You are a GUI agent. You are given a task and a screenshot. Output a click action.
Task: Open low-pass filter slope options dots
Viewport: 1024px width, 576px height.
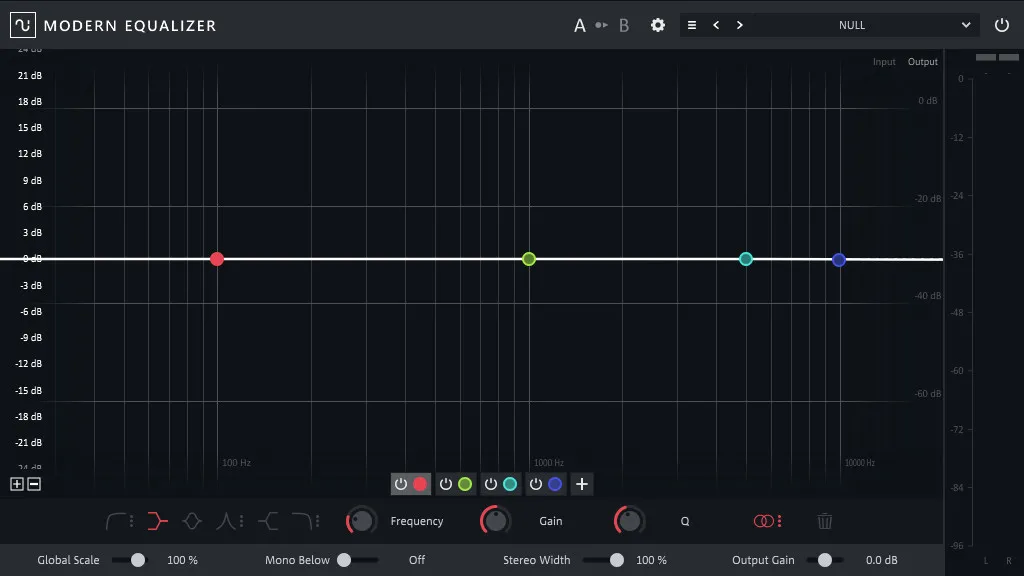coord(317,521)
